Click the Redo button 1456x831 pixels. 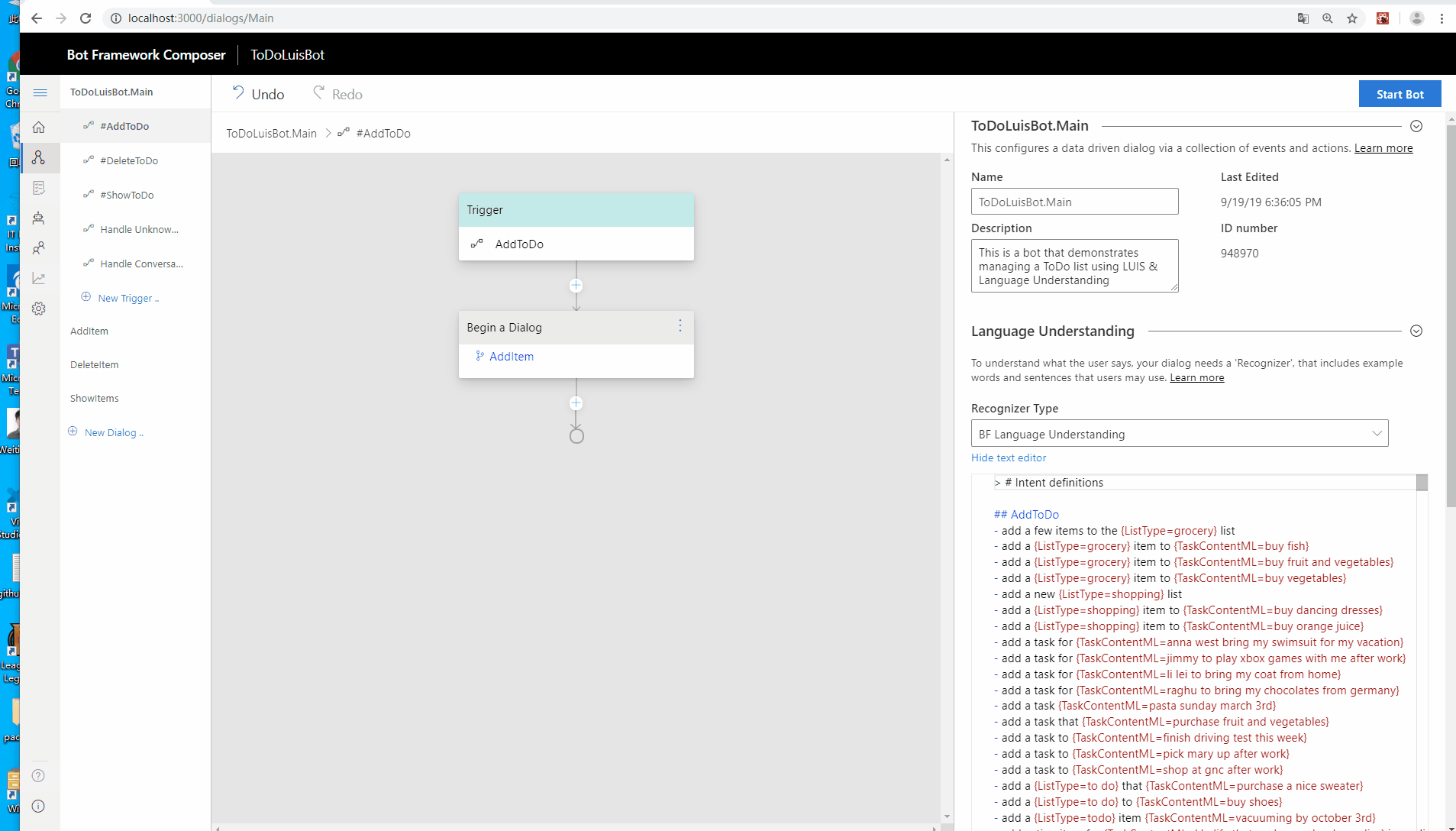(337, 94)
